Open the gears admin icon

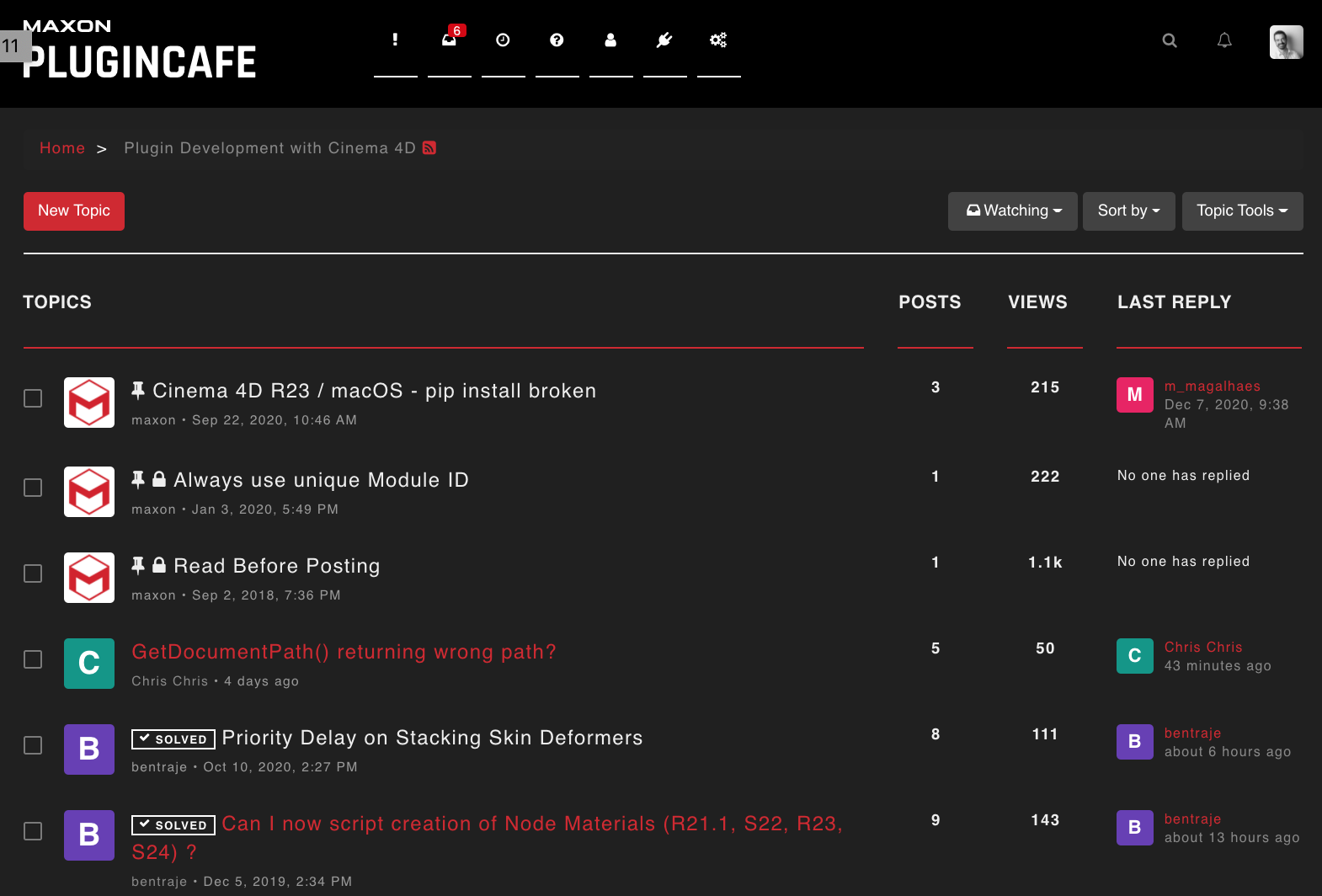[718, 40]
